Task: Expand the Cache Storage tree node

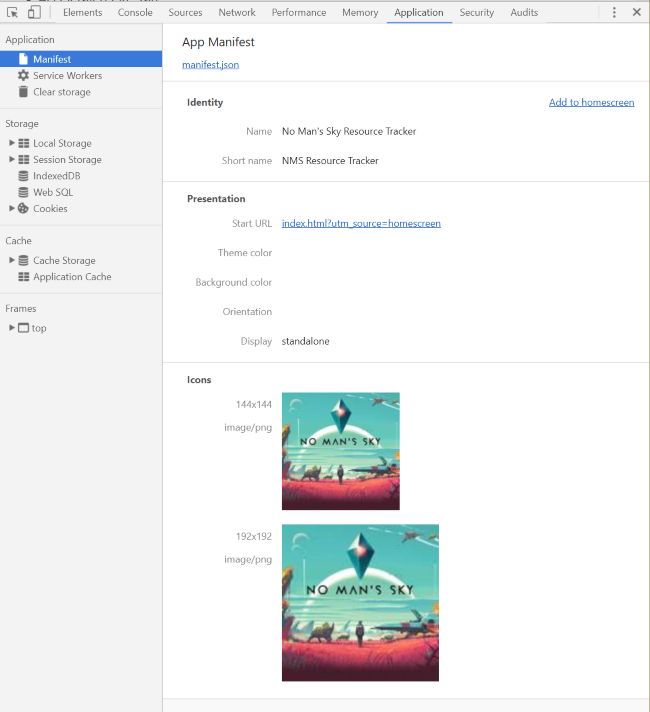Action: (12, 260)
